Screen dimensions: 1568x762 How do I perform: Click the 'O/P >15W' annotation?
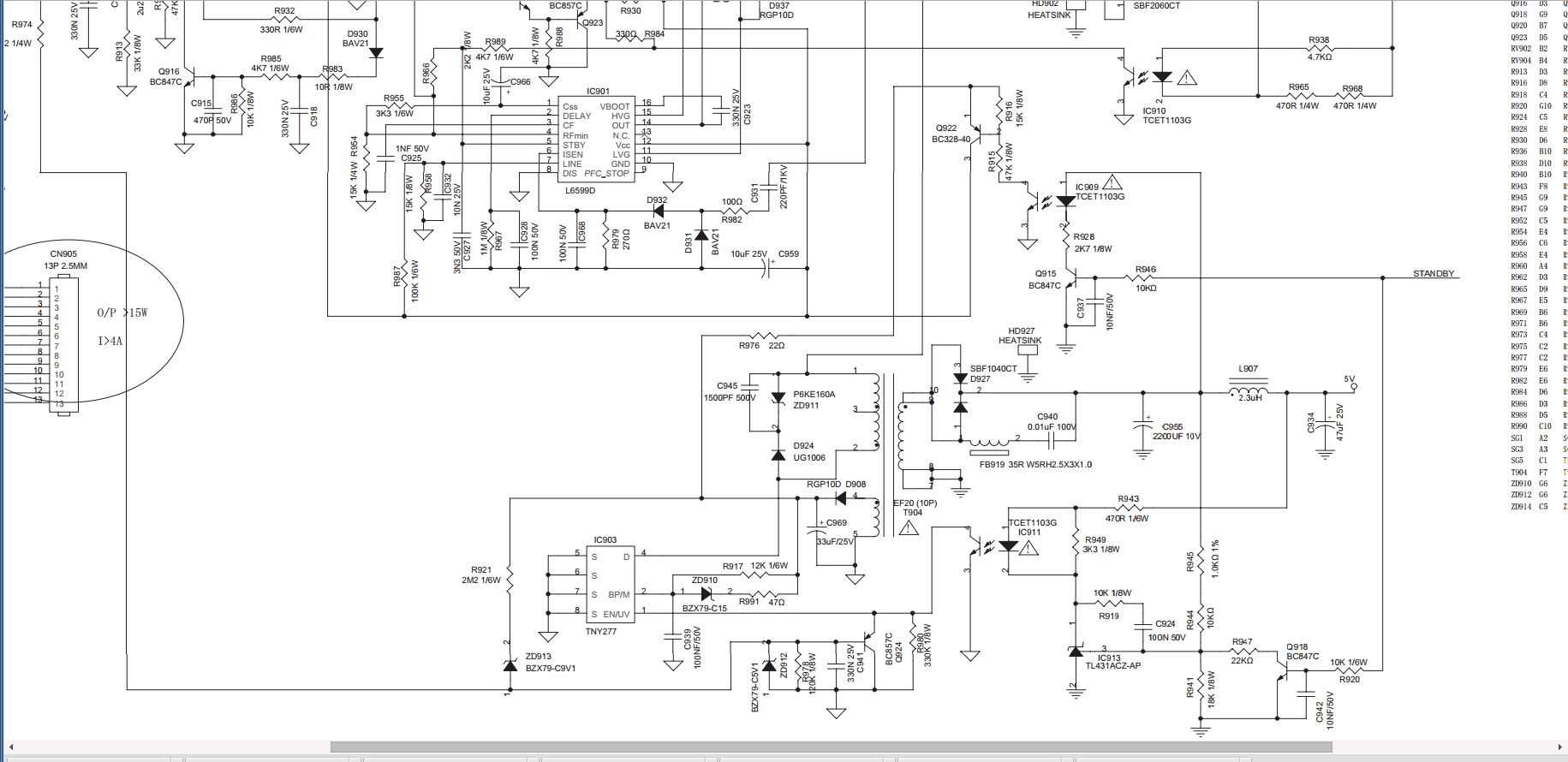pyautogui.click(x=122, y=313)
